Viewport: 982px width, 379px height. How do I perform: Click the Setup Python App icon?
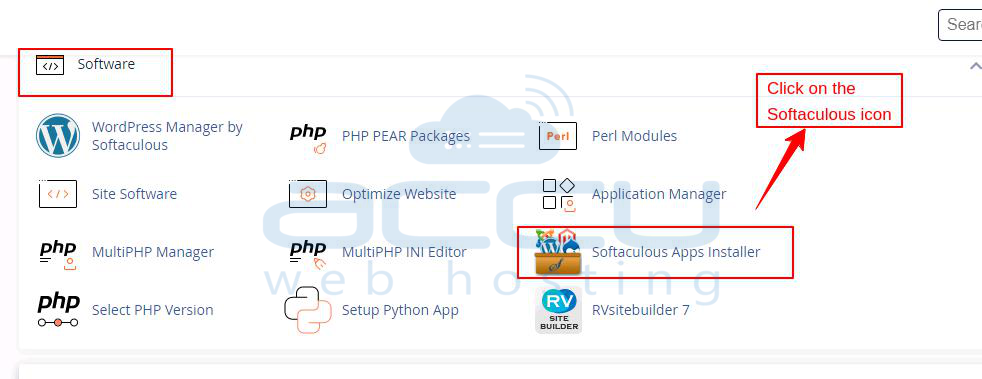coord(308,310)
